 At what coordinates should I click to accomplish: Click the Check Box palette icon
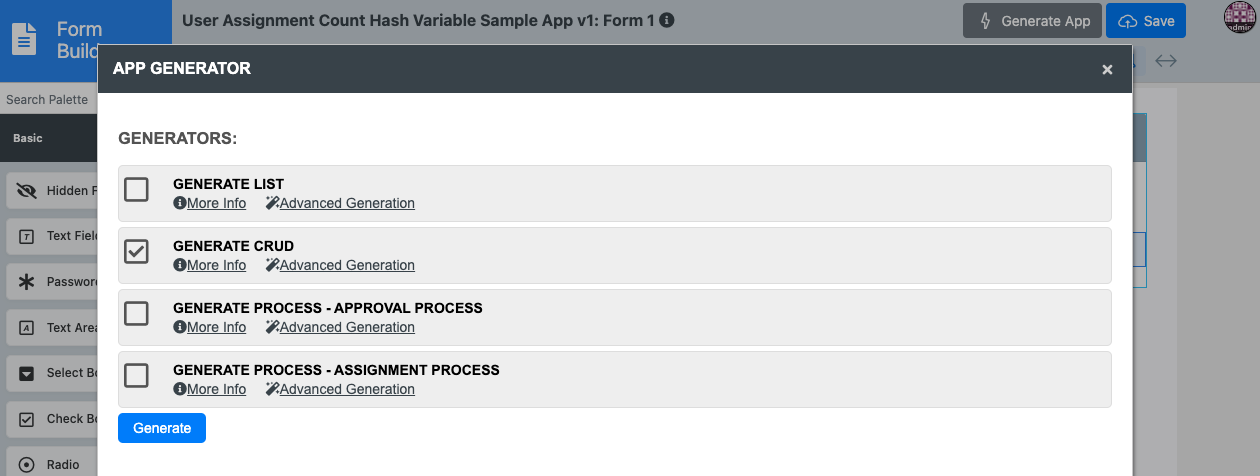tap(27, 419)
